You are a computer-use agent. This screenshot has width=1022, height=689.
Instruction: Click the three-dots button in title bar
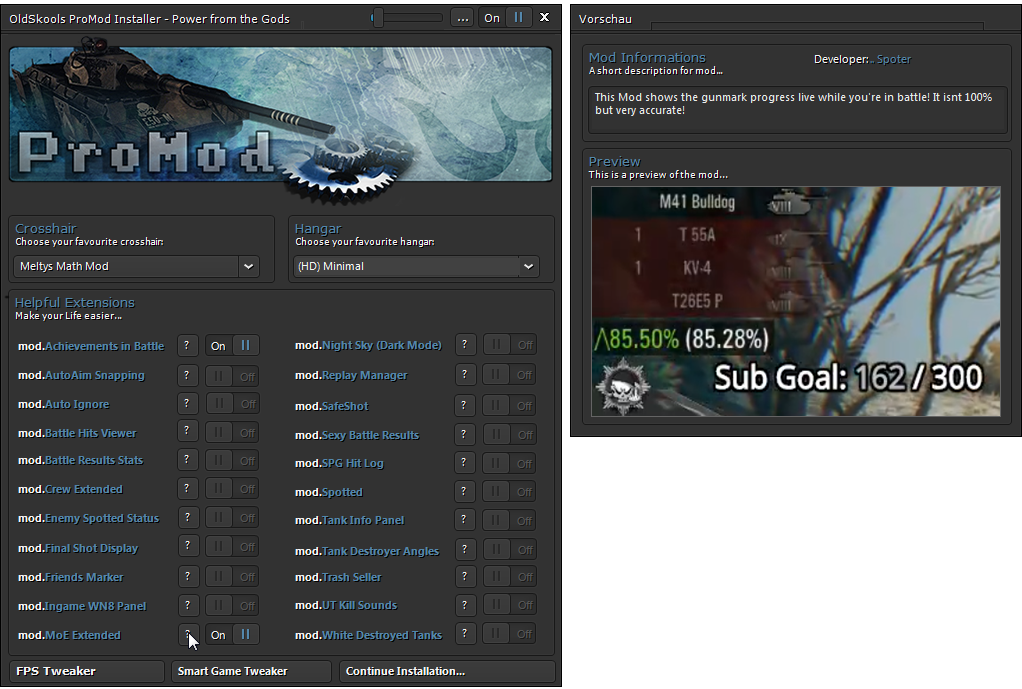click(461, 18)
